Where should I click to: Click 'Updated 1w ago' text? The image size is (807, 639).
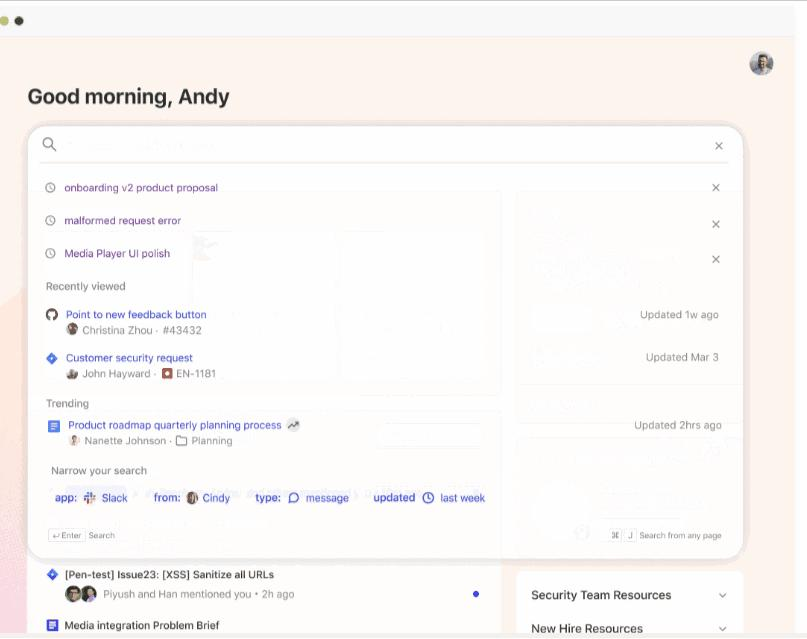[679, 315]
